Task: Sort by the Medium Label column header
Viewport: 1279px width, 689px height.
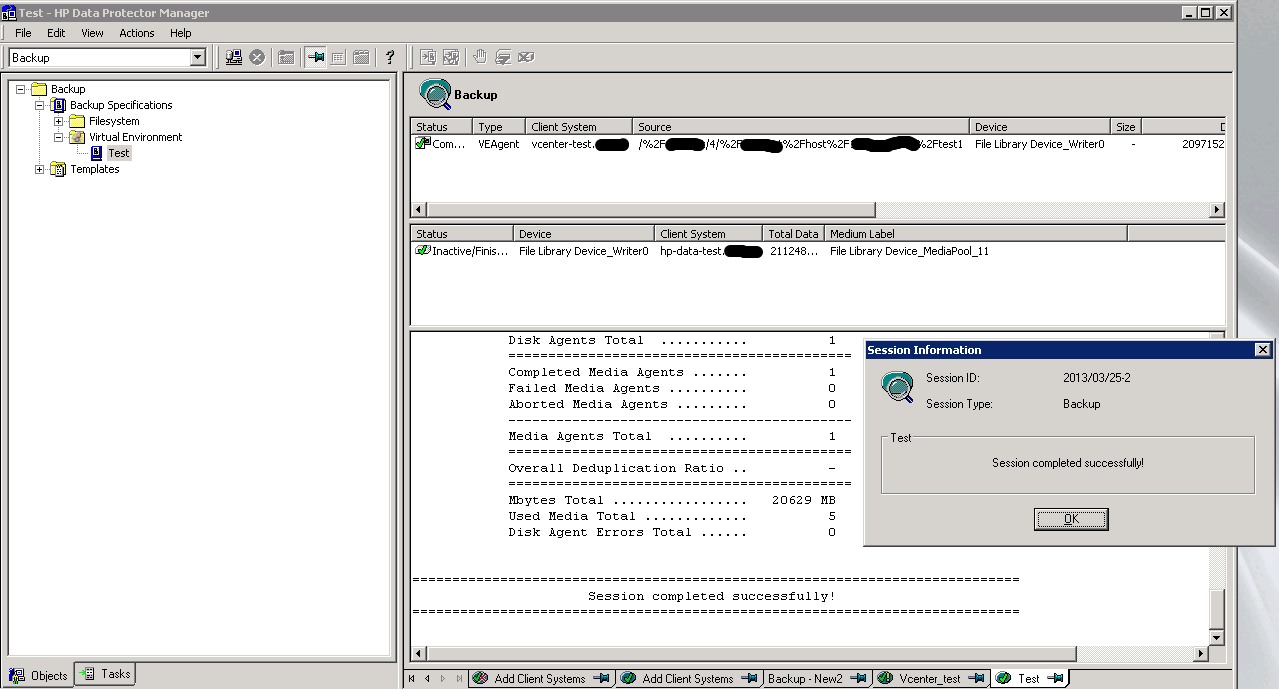Action: coord(976,234)
